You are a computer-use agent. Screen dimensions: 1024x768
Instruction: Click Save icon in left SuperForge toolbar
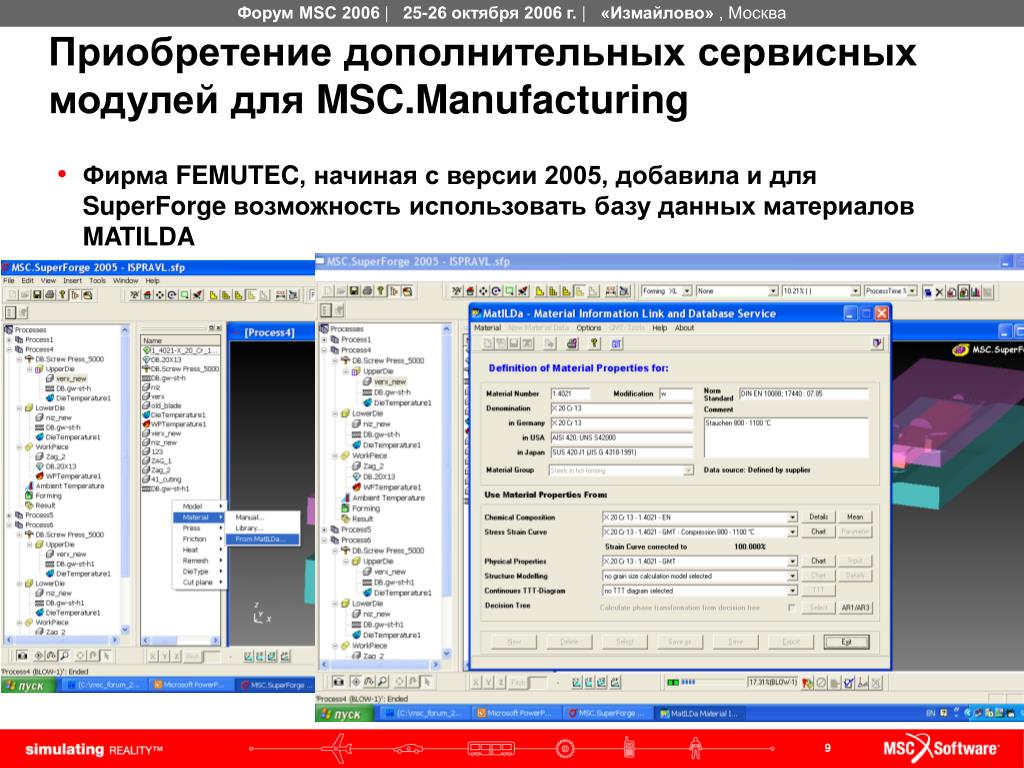pos(37,295)
